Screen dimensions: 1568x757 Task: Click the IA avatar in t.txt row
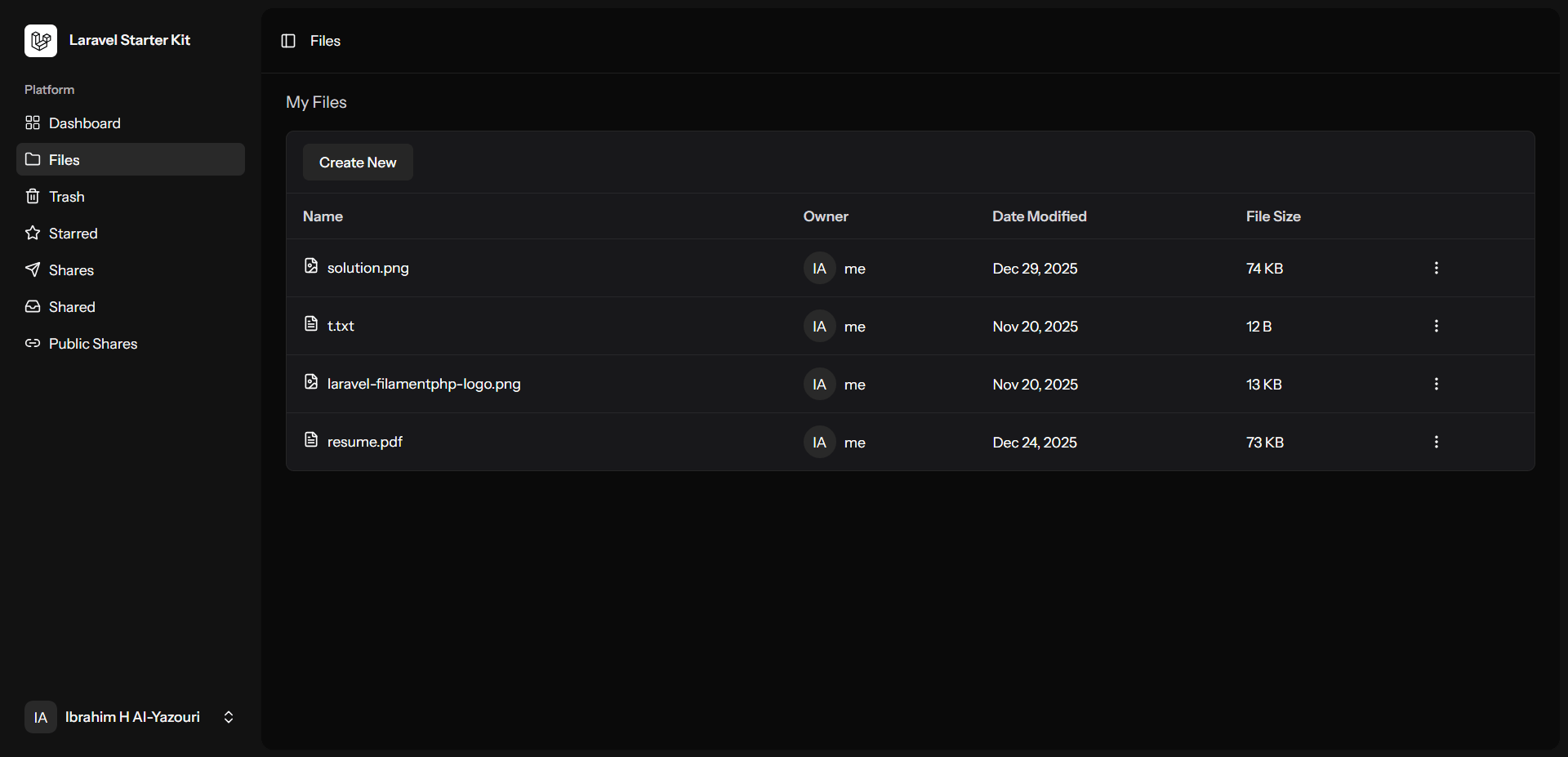pyautogui.click(x=820, y=326)
